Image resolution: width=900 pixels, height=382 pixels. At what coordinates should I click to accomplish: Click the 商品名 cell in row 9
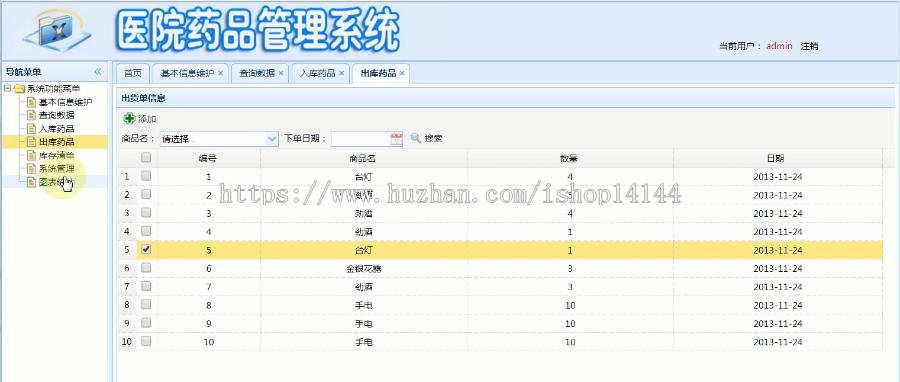tap(364, 323)
